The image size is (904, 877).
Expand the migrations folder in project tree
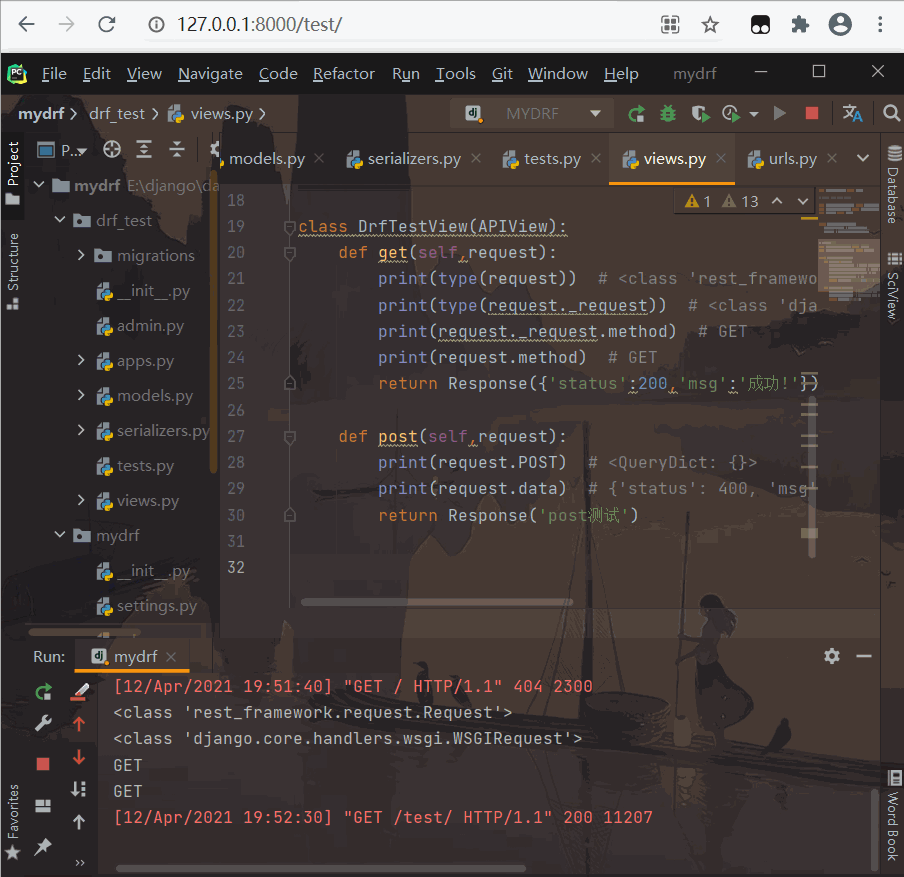(82, 256)
